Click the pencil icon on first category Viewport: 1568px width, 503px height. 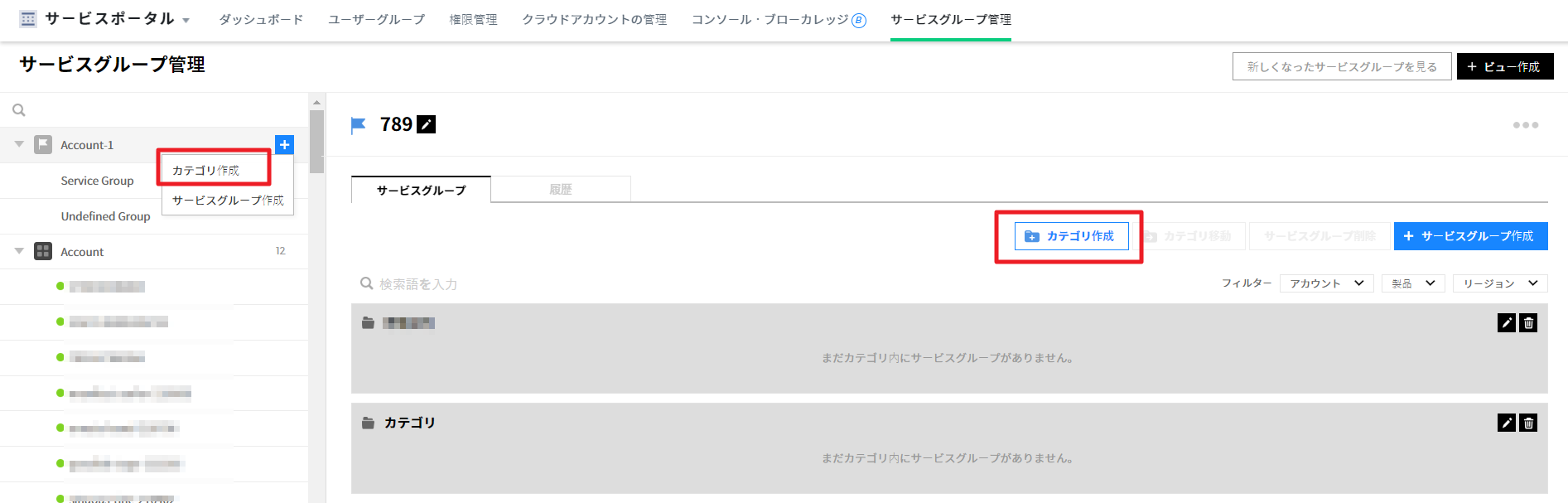(x=1507, y=323)
